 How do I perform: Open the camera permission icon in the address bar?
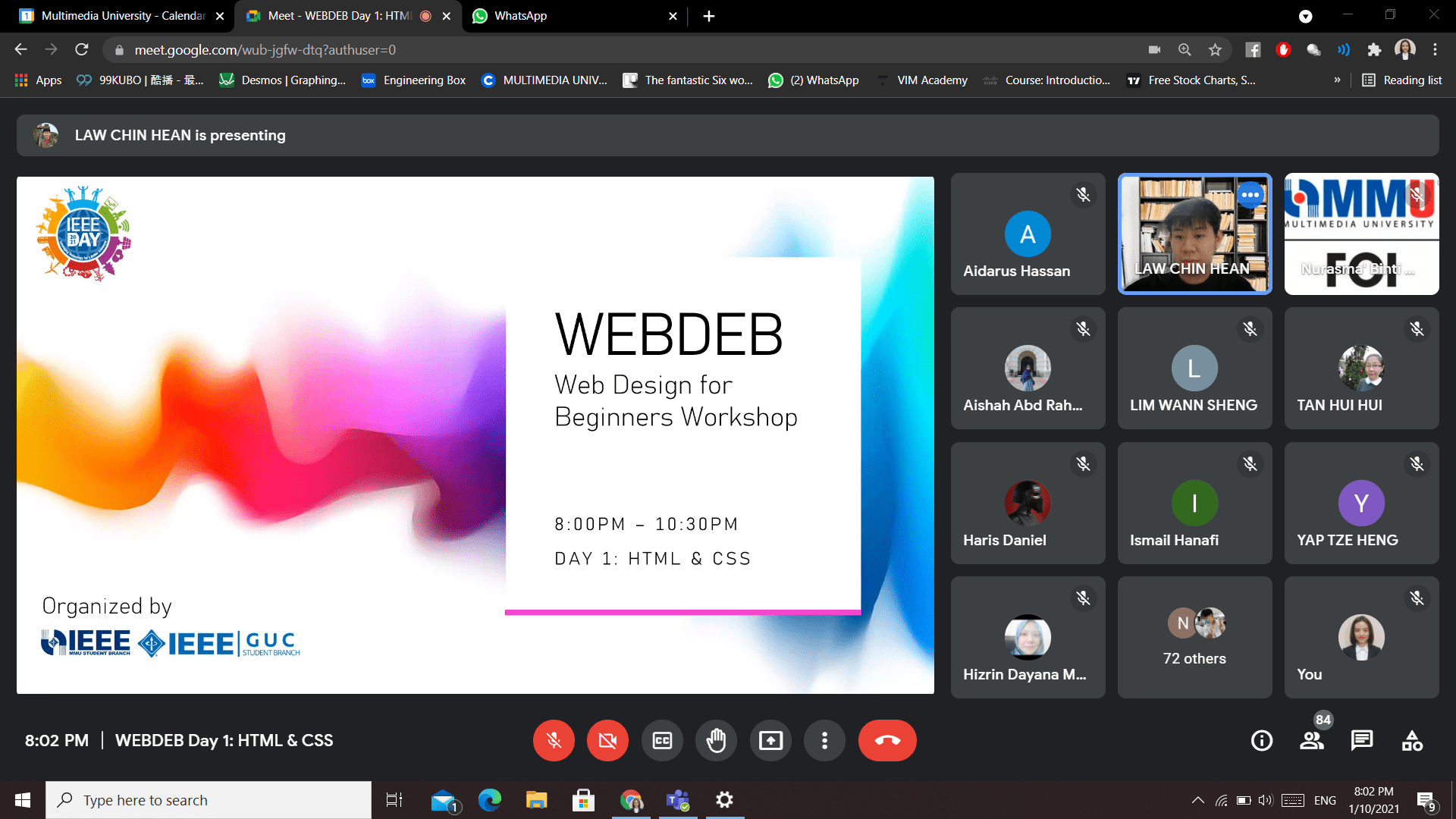[x=1154, y=49]
